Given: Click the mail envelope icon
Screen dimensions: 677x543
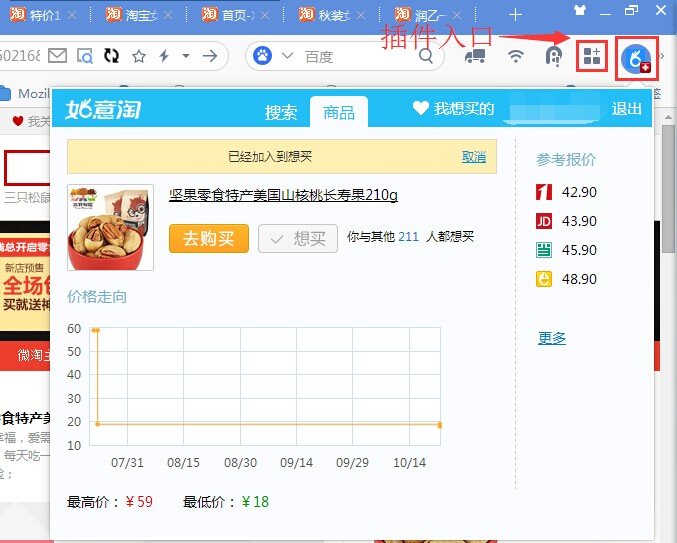Looking at the screenshot, I should pyautogui.click(x=57, y=56).
